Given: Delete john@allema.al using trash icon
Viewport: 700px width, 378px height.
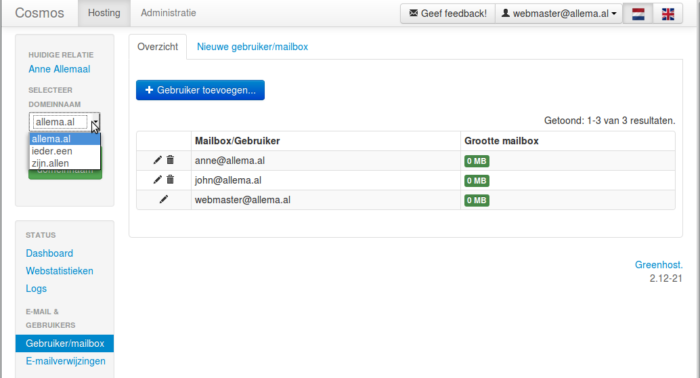Looking at the screenshot, I should 170,179.
